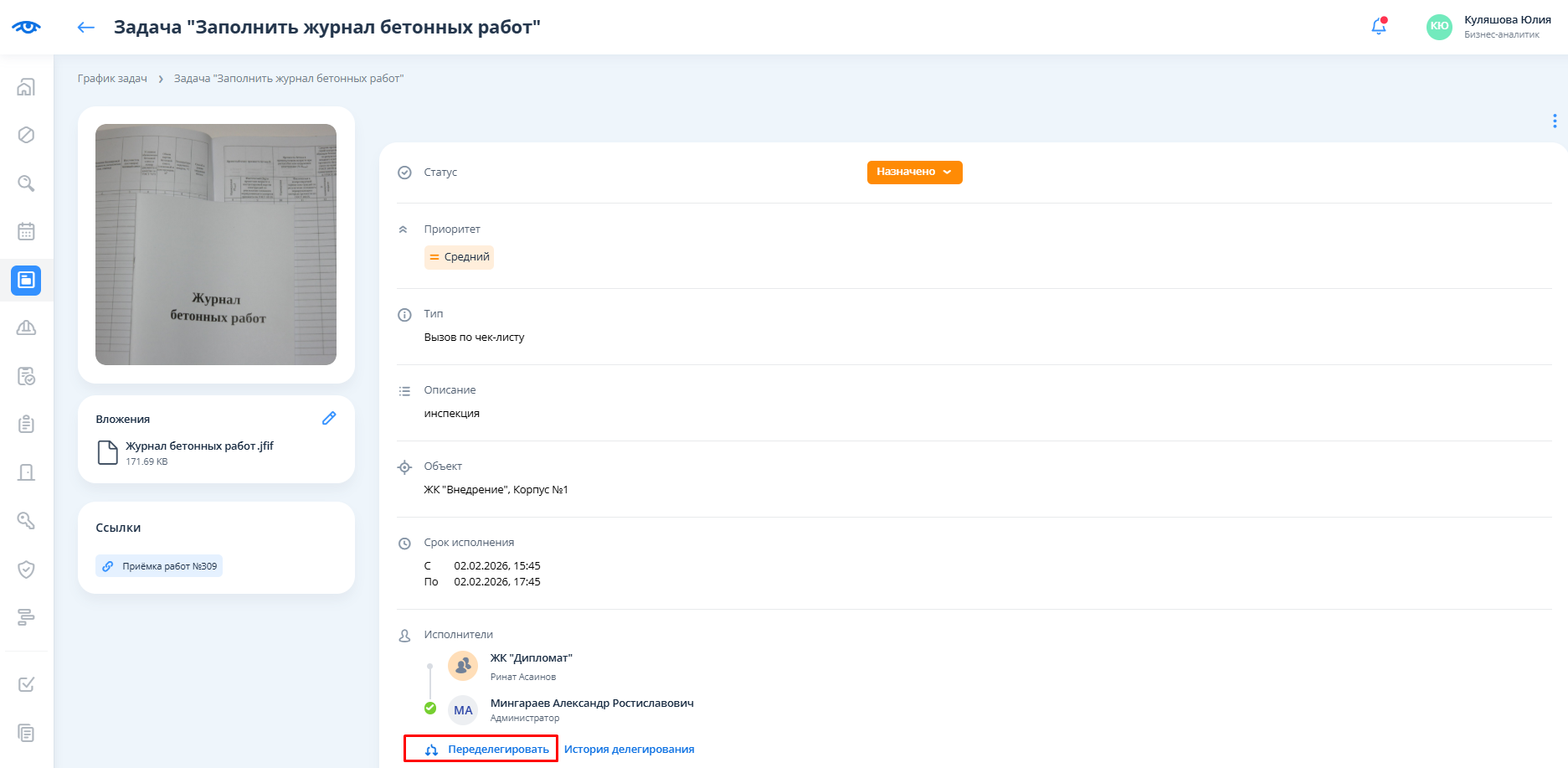Click the "Переделегировать" button

[x=481, y=749]
